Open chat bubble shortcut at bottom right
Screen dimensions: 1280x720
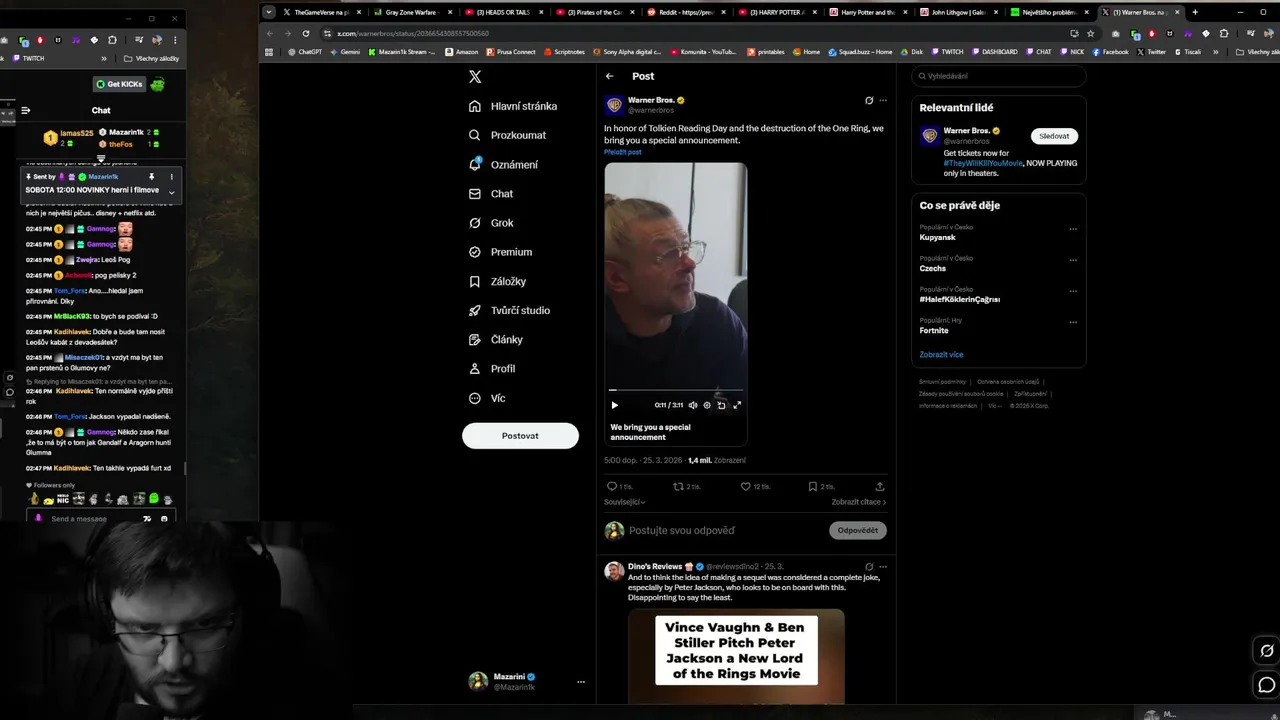tap(1266, 685)
